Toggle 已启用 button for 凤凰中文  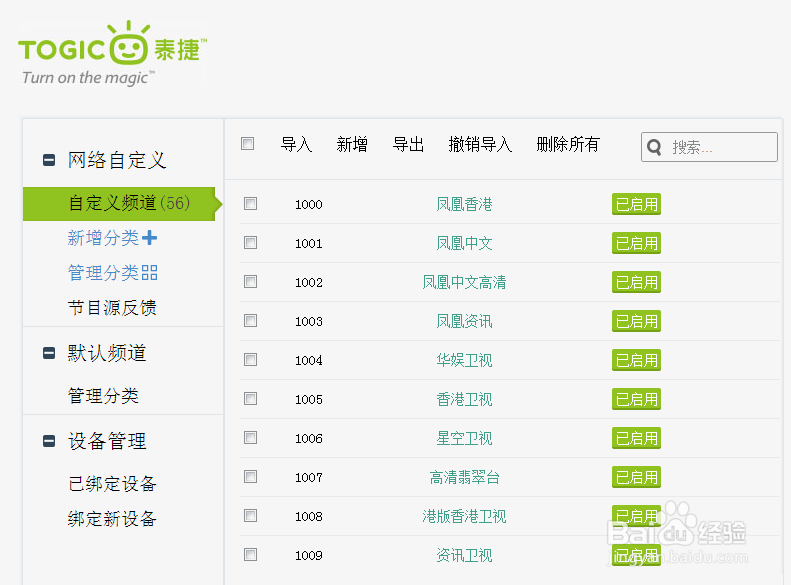coord(636,243)
